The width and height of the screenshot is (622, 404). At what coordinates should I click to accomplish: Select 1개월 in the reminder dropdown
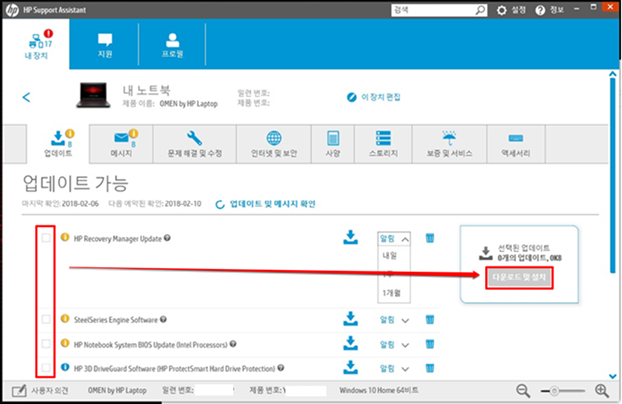[x=392, y=293]
